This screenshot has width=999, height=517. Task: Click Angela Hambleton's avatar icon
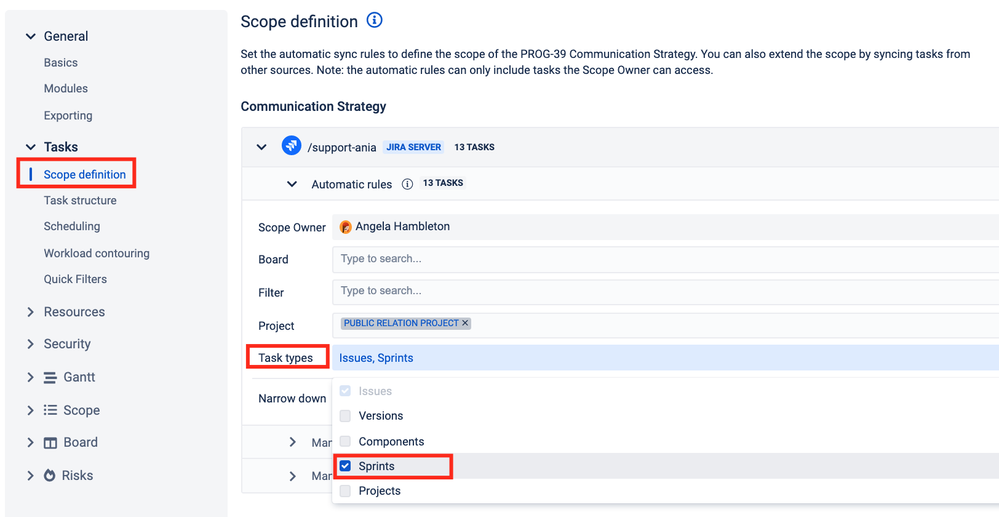pyautogui.click(x=346, y=227)
